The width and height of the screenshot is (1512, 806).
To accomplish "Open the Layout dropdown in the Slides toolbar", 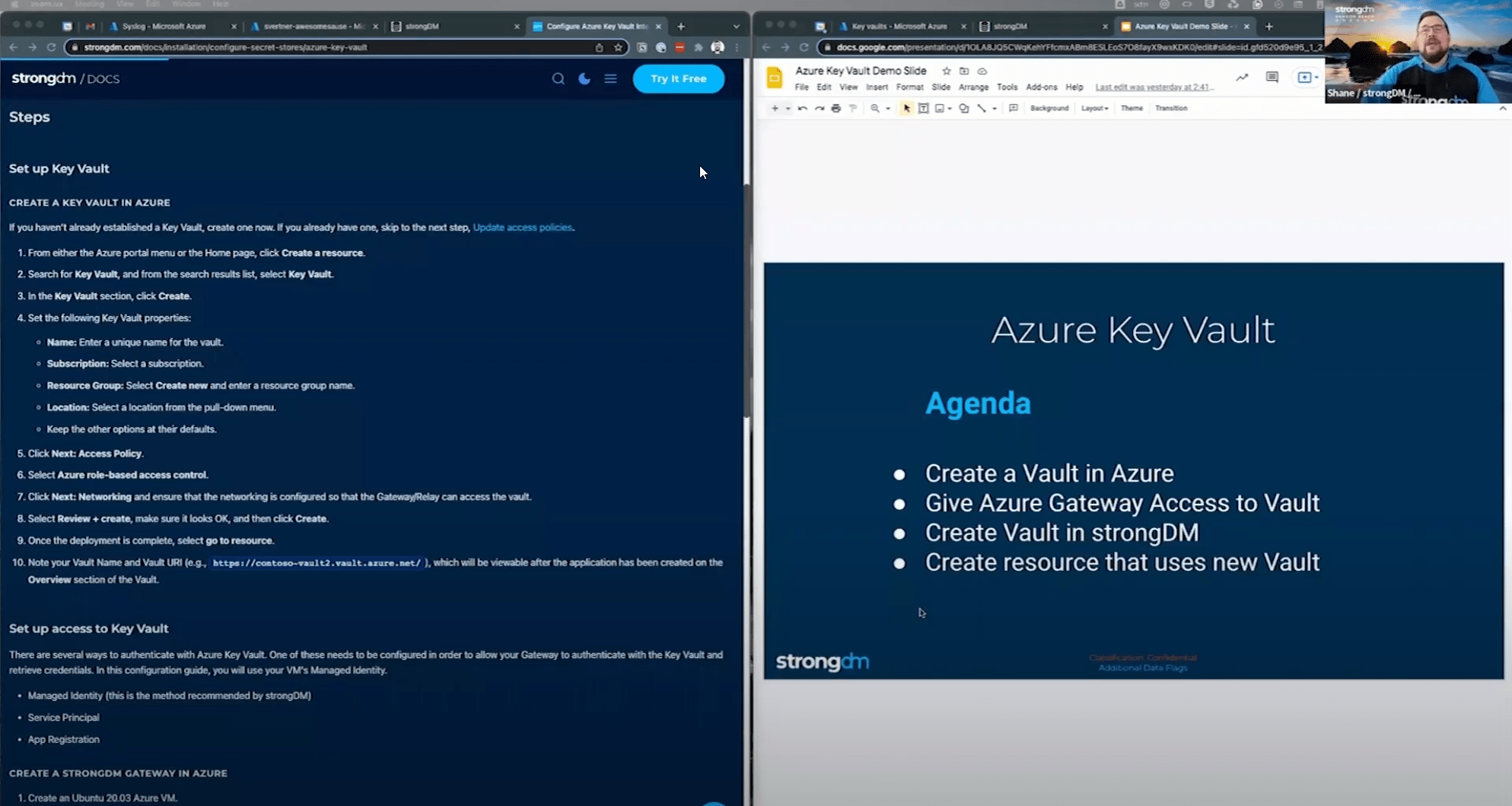I will (1094, 108).
